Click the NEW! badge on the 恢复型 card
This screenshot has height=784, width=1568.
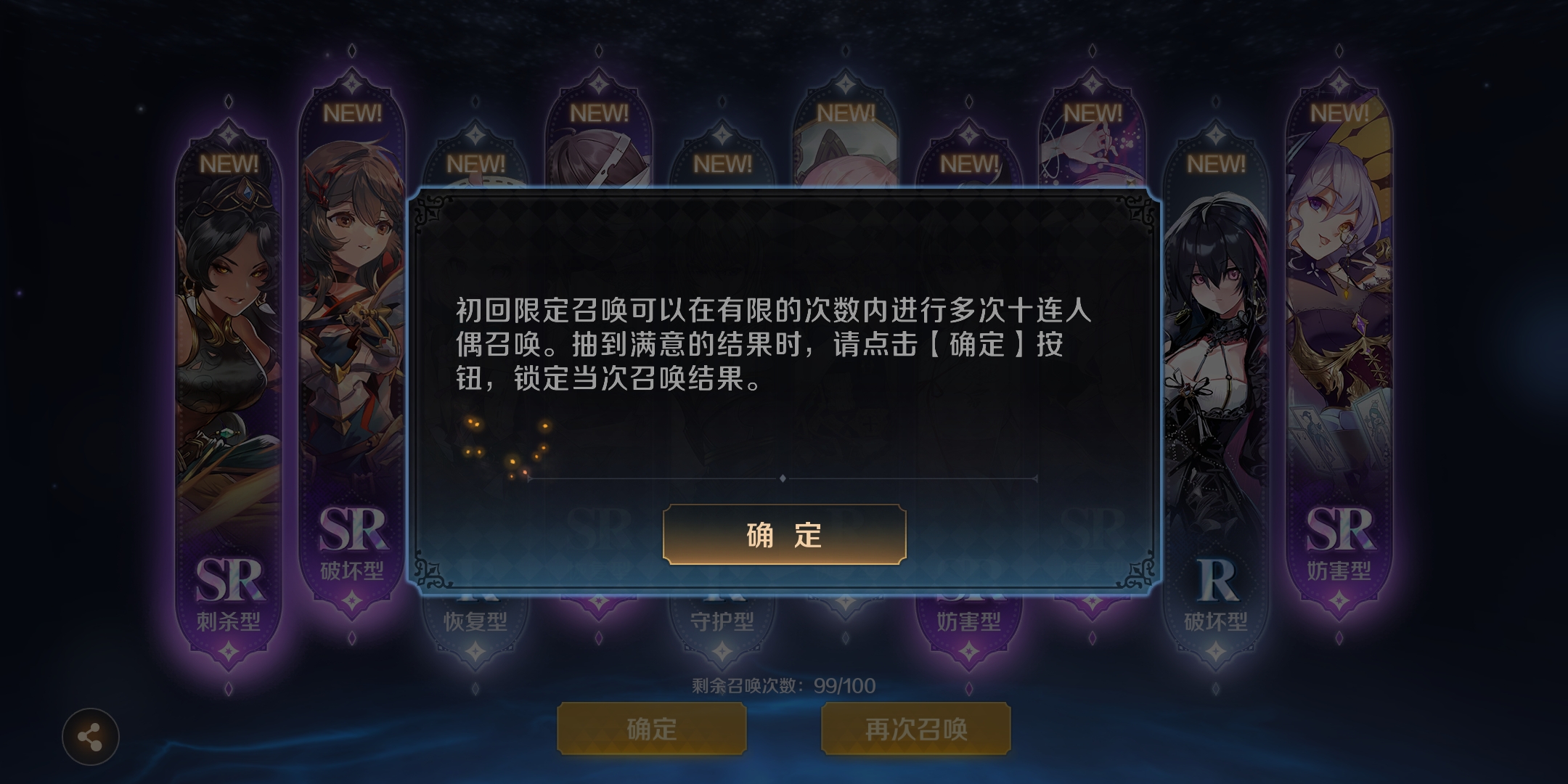pyautogui.click(x=475, y=164)
